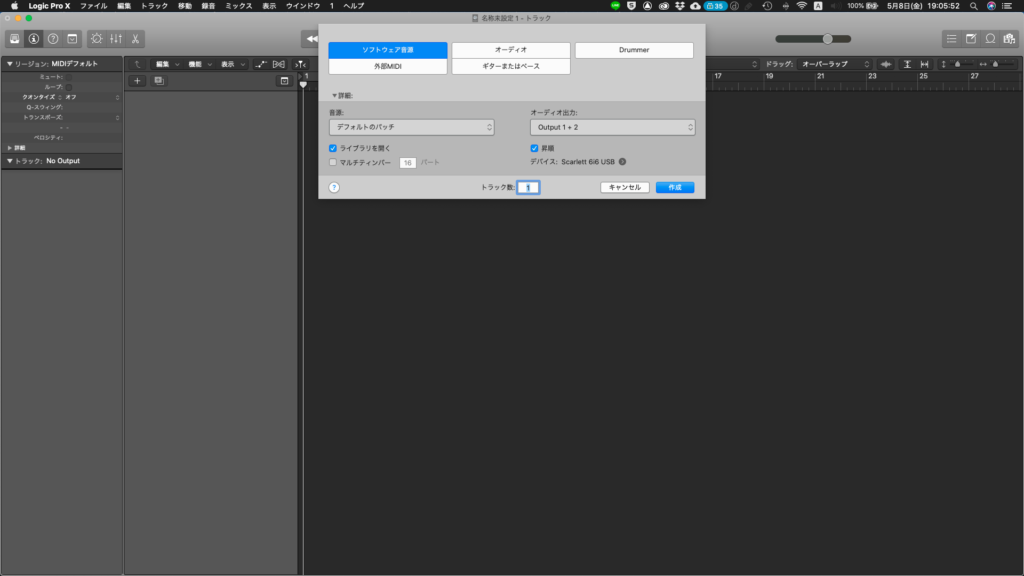Open the Library panel icon
1024x576 pixels.
[16, 39]
